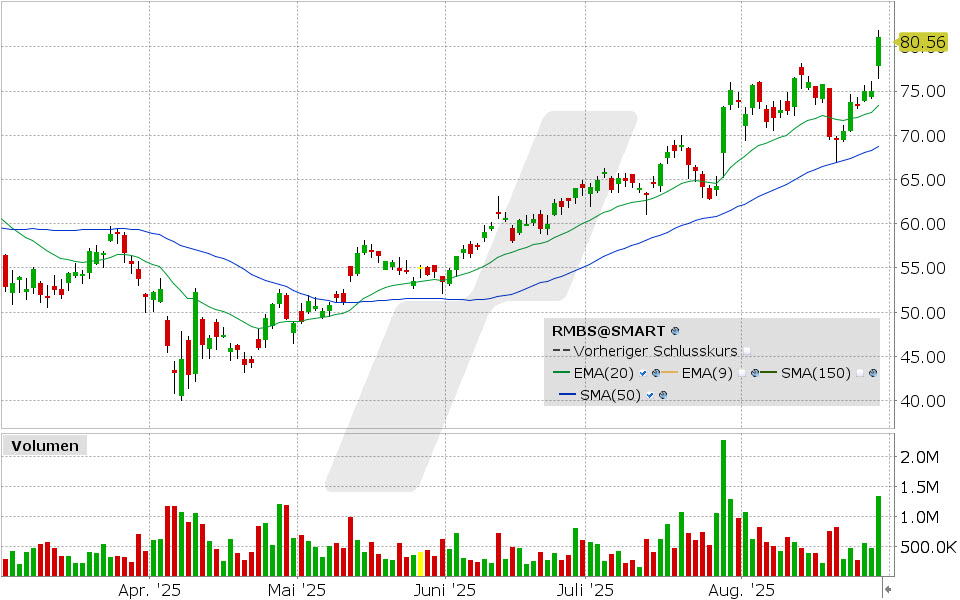This screenshot has height=600, width=960.
Task: Click the 50.00 price axis label
Action: pos(923,313)
